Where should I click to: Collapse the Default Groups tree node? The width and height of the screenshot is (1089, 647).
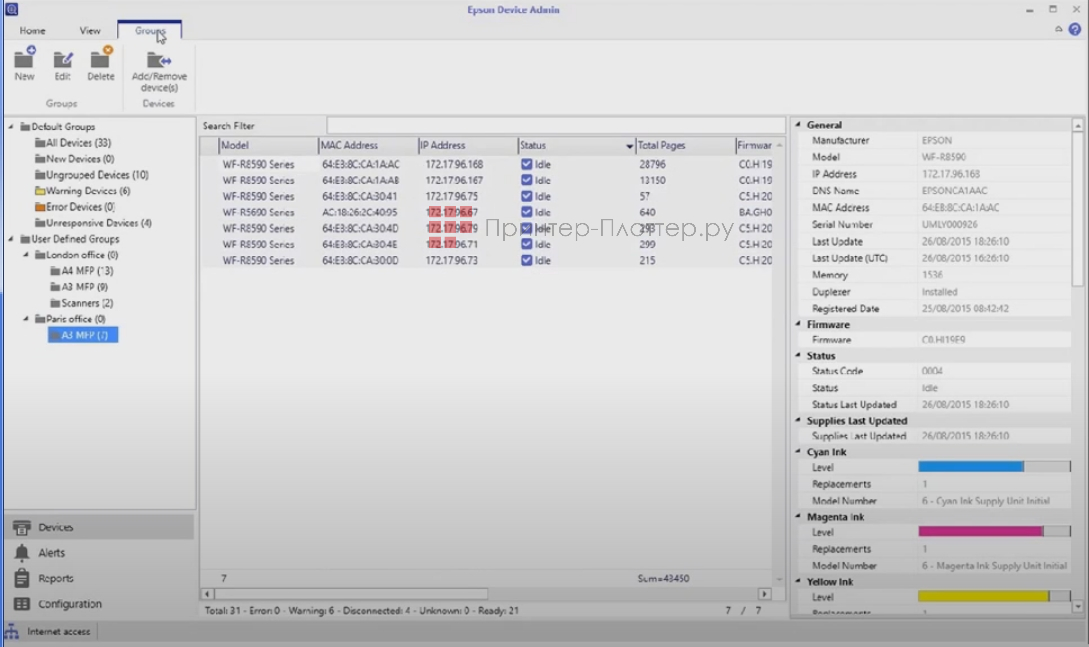[x=11, y=127]
